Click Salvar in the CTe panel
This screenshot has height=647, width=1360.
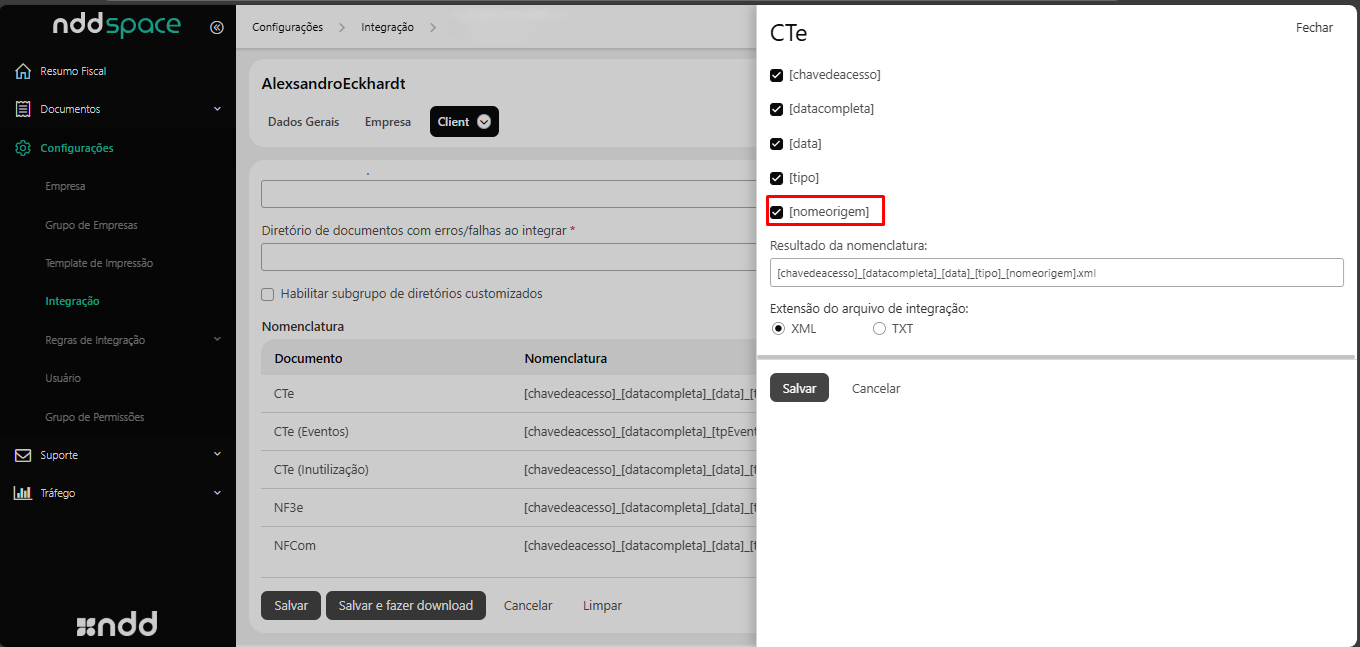click(x=799, y=388)
